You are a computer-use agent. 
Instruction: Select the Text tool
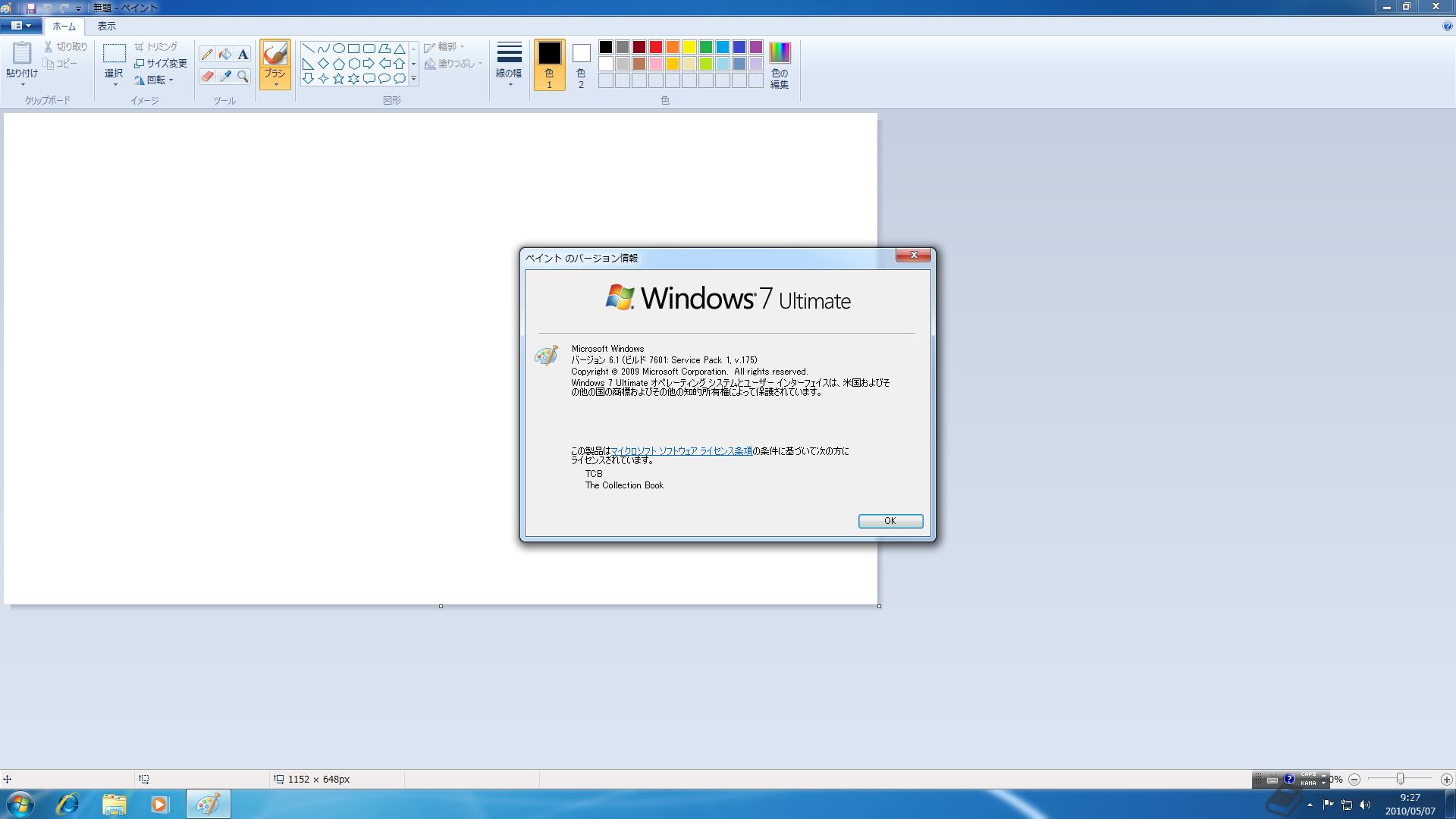click(x=243, y=55)
